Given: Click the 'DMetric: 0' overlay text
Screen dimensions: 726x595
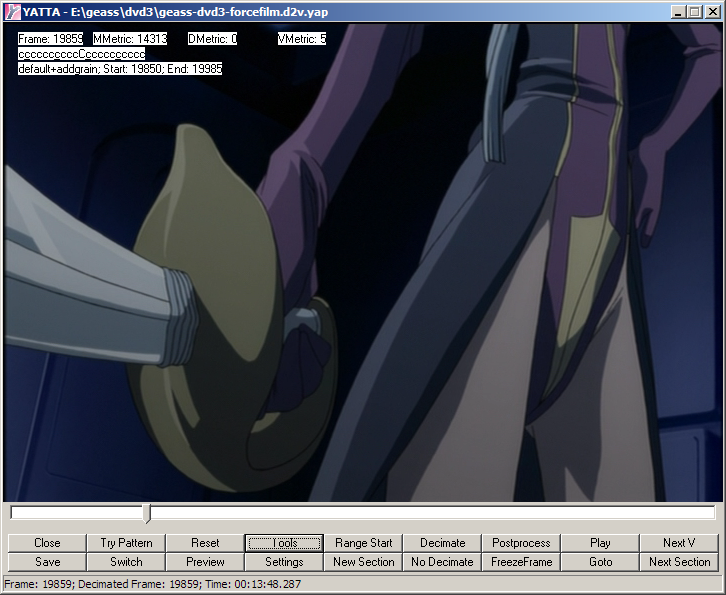Looking at the screenshot, I should click(x=213, y=39).
